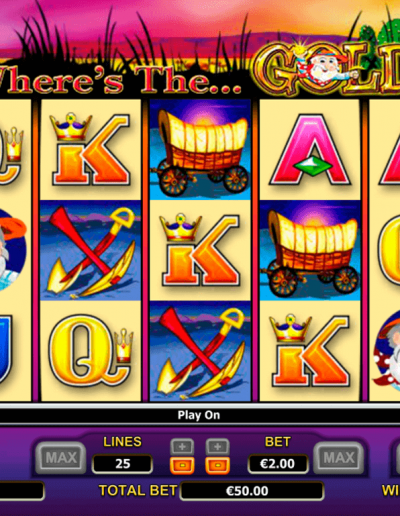
Task: Click the MAX lines button
Action: 60,457
